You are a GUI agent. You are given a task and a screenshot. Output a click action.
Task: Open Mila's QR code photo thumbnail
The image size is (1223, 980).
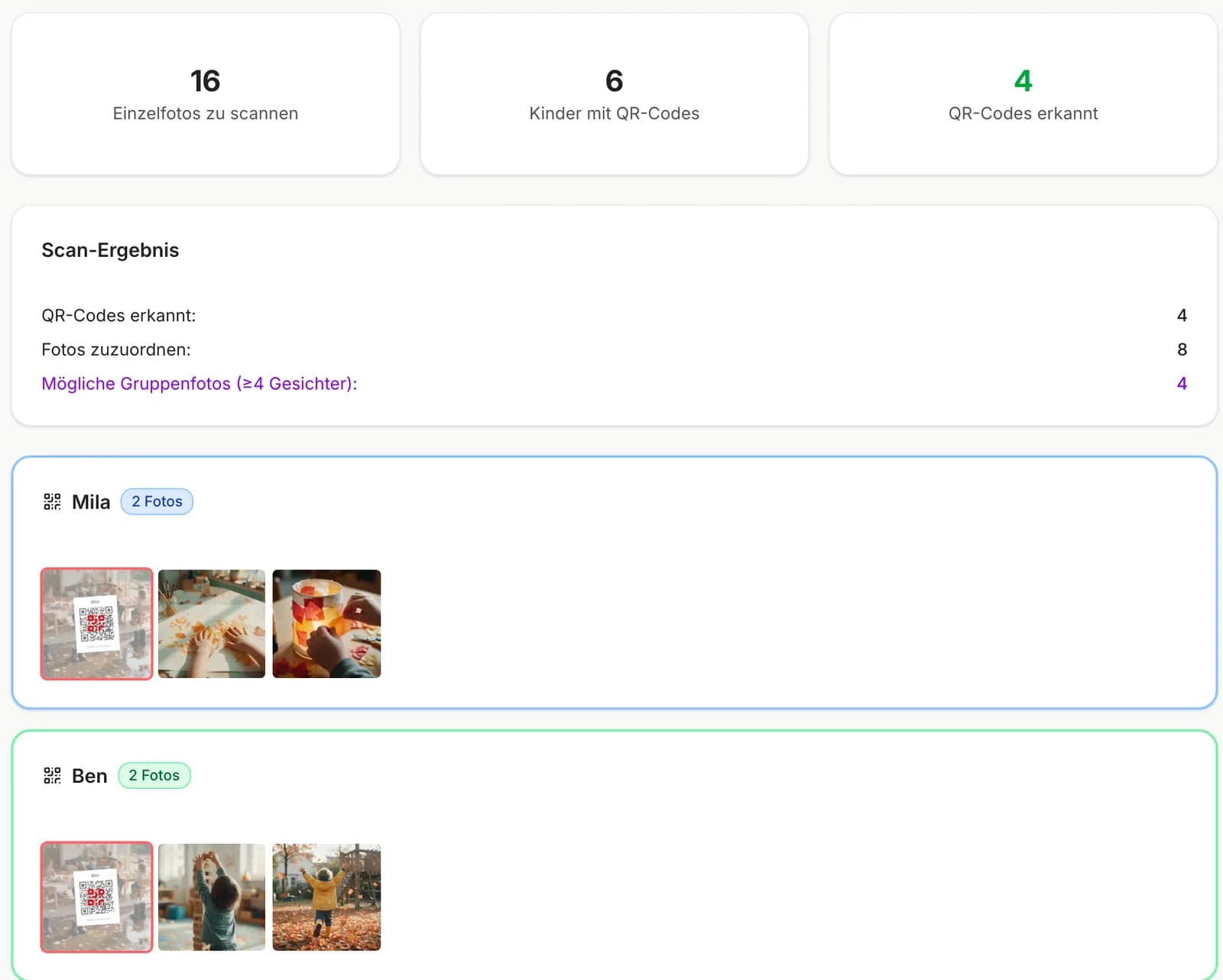point(96,624)
